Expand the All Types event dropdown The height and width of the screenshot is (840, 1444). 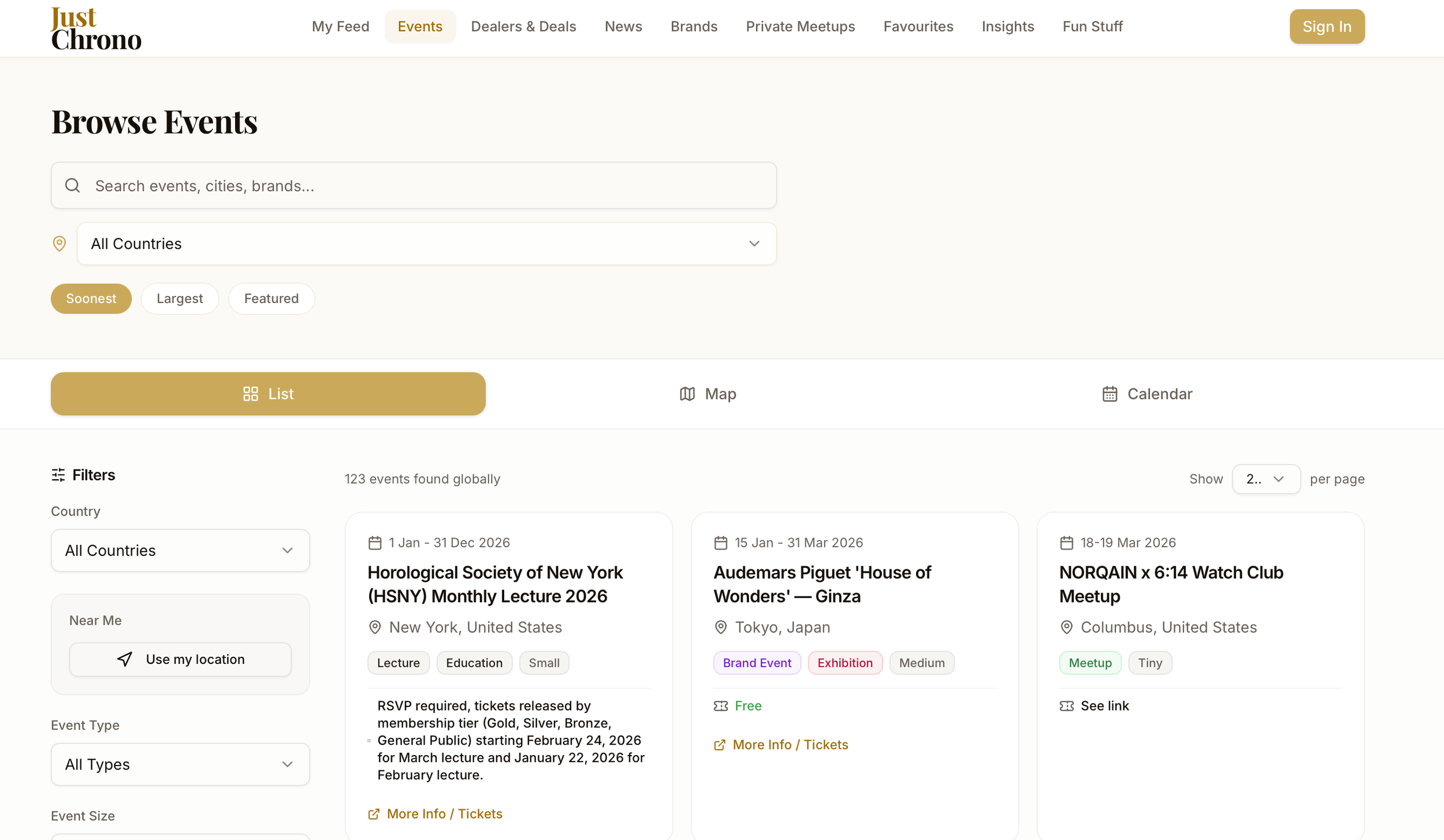[180, 764]
